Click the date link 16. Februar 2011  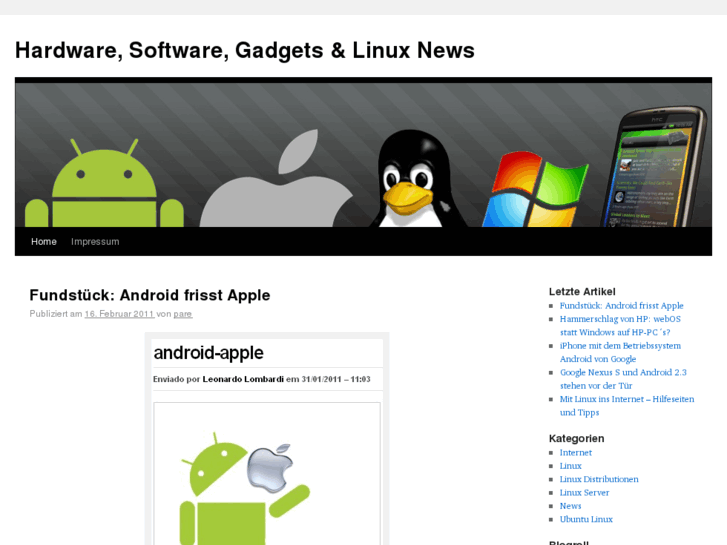(119, 314)
